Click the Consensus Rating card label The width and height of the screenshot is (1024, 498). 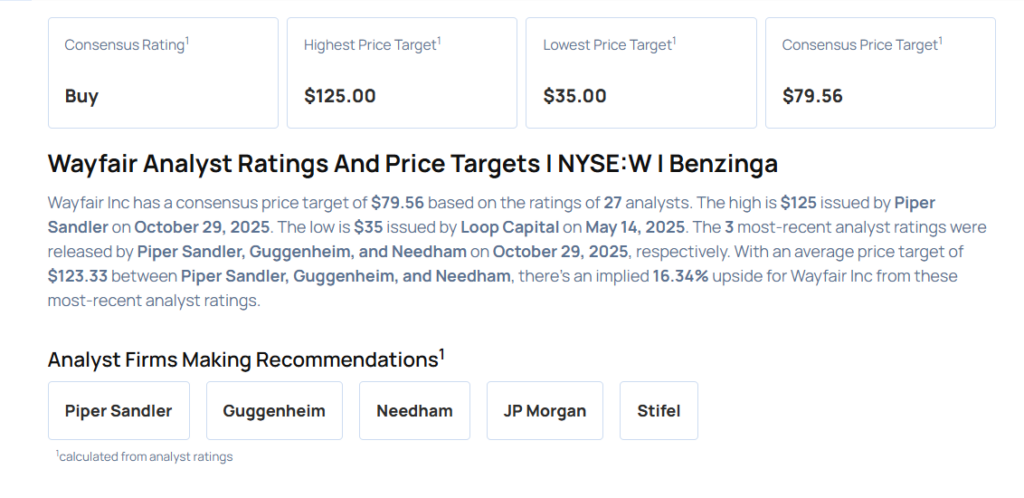tap(125, 45)
